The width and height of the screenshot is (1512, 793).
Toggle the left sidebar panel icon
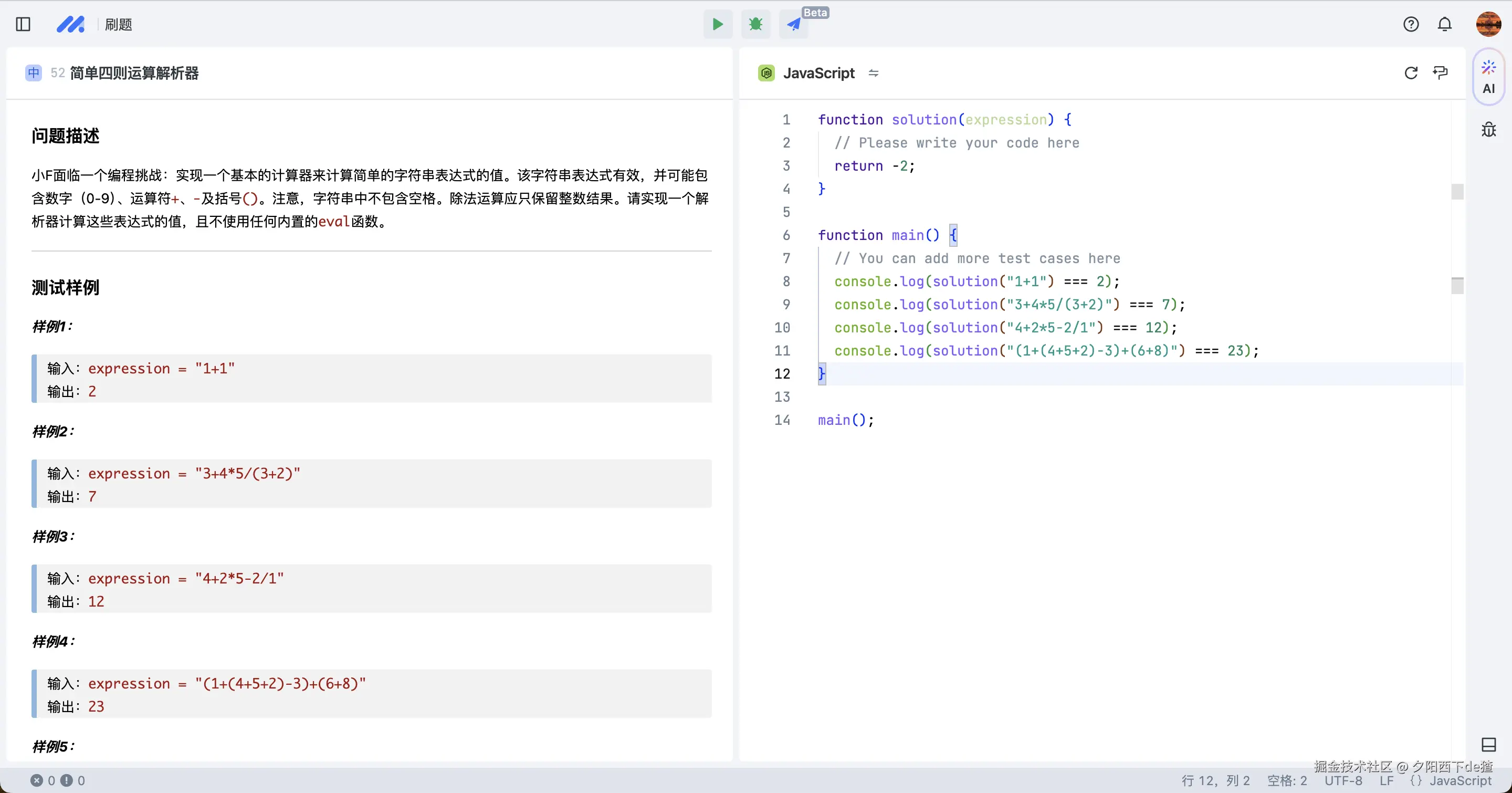(23, 24)
